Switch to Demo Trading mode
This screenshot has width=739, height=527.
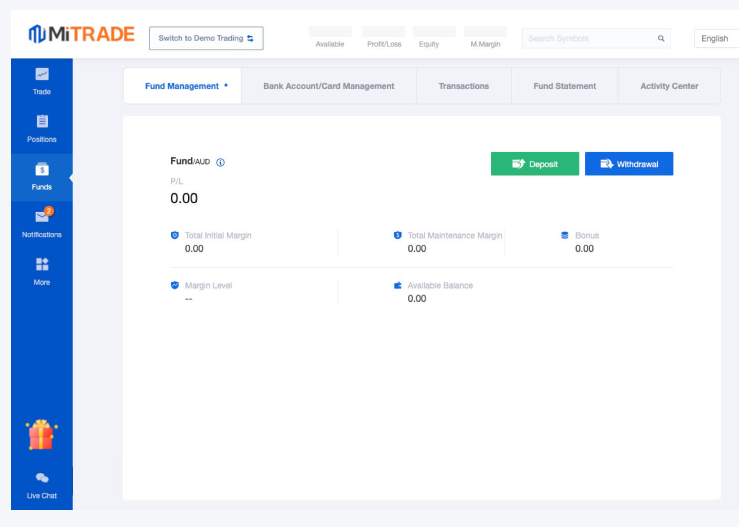[x=206, y=38]
